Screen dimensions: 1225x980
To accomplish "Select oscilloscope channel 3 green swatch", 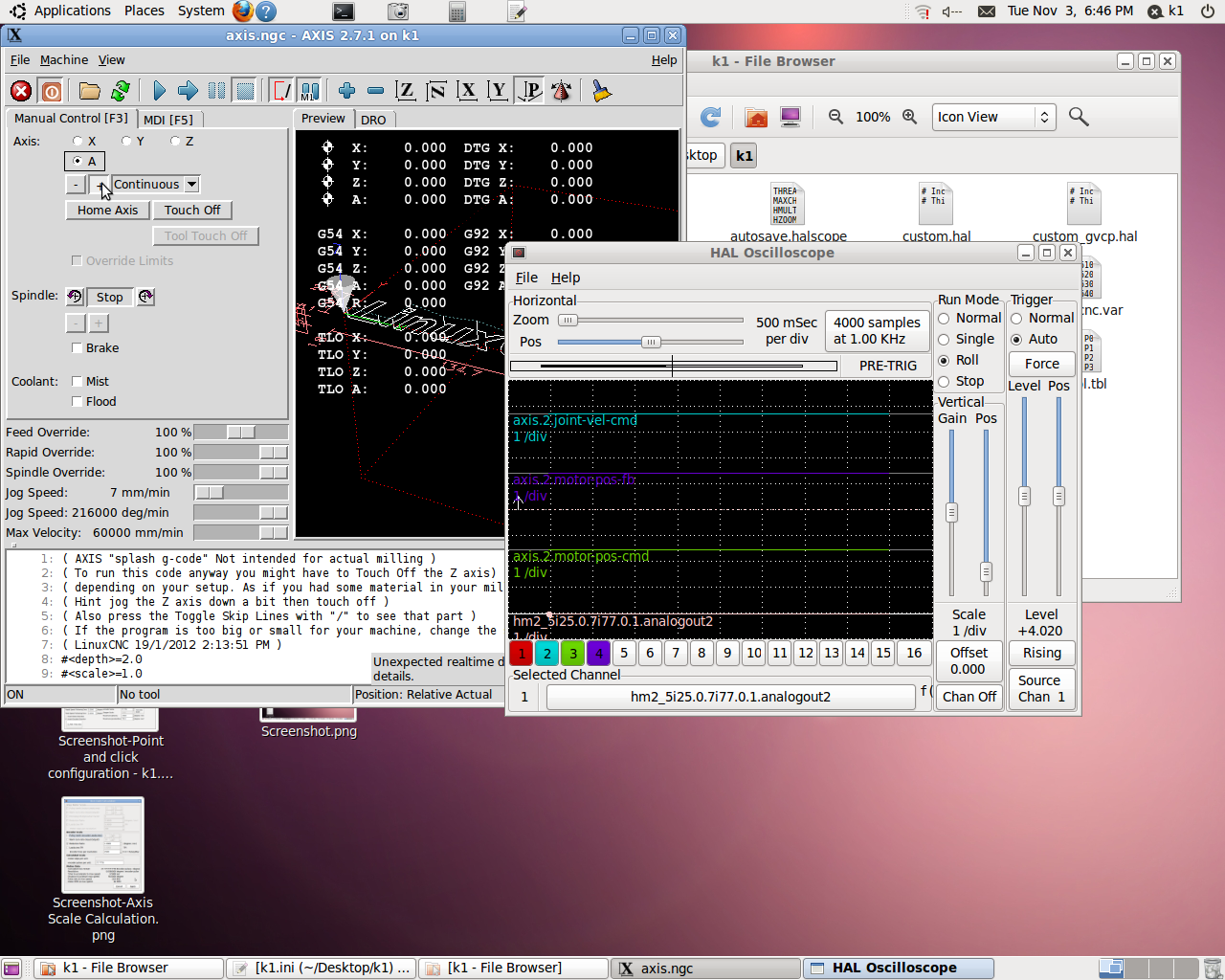I will click(573, 653).
